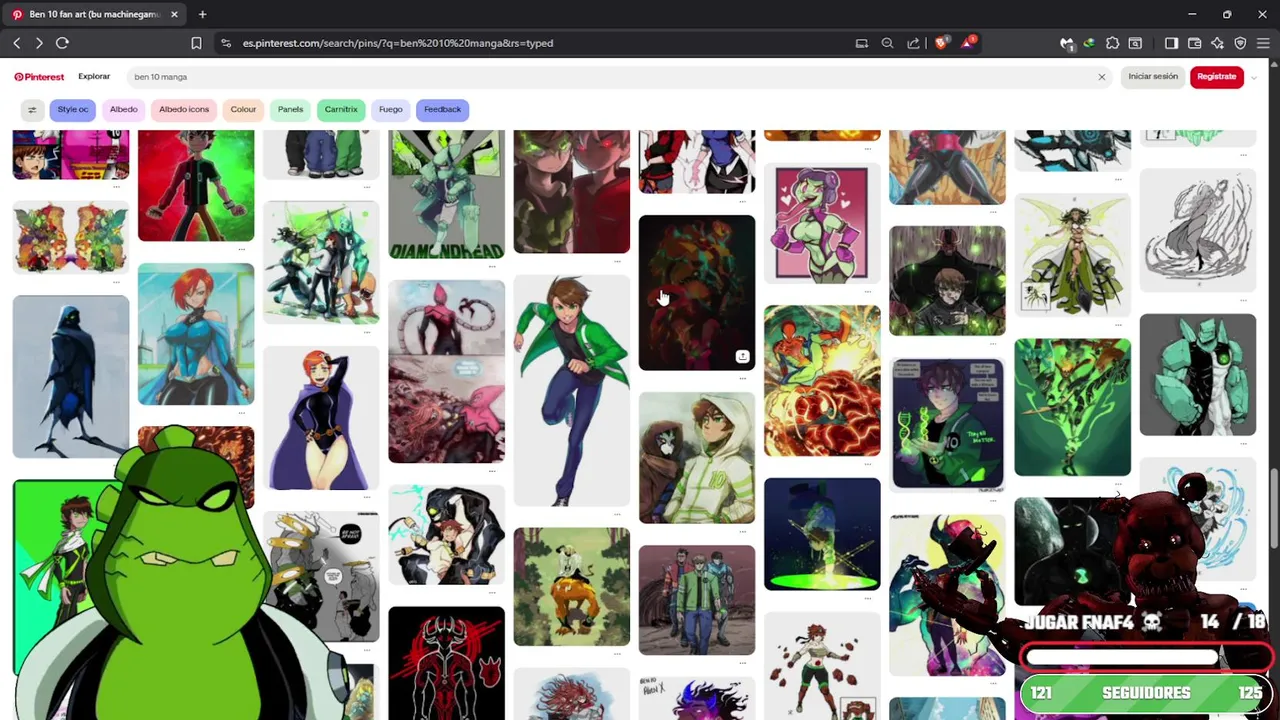The width and height of the screenshot is (1280, 720).
Task: Filter by Albedo icons chip
Action: pos(184,110)
